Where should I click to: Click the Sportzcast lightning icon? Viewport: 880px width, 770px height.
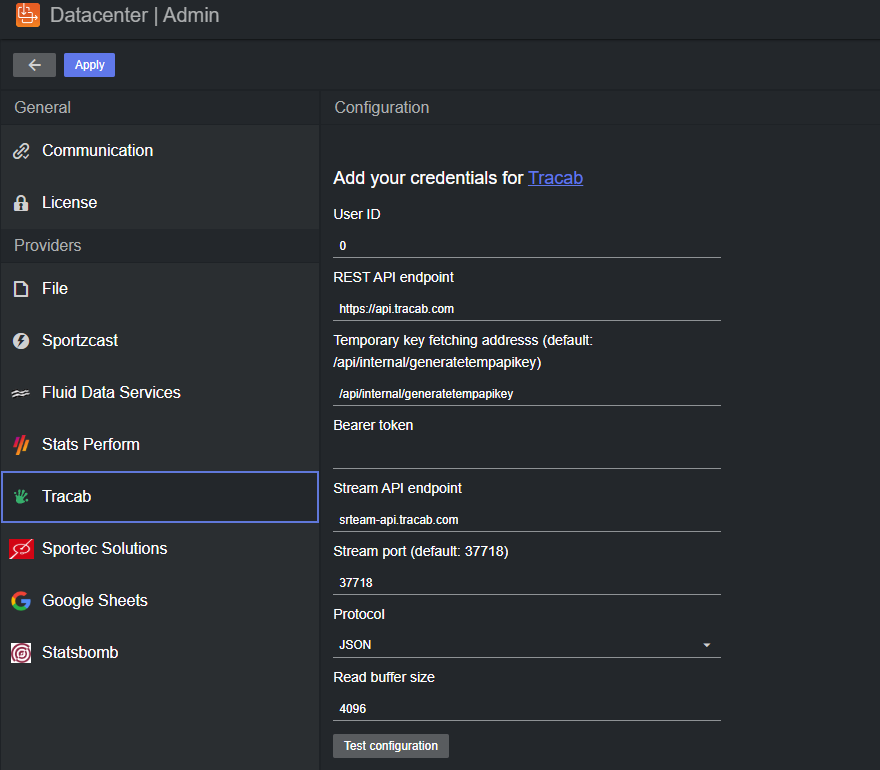tap(21, 341)
